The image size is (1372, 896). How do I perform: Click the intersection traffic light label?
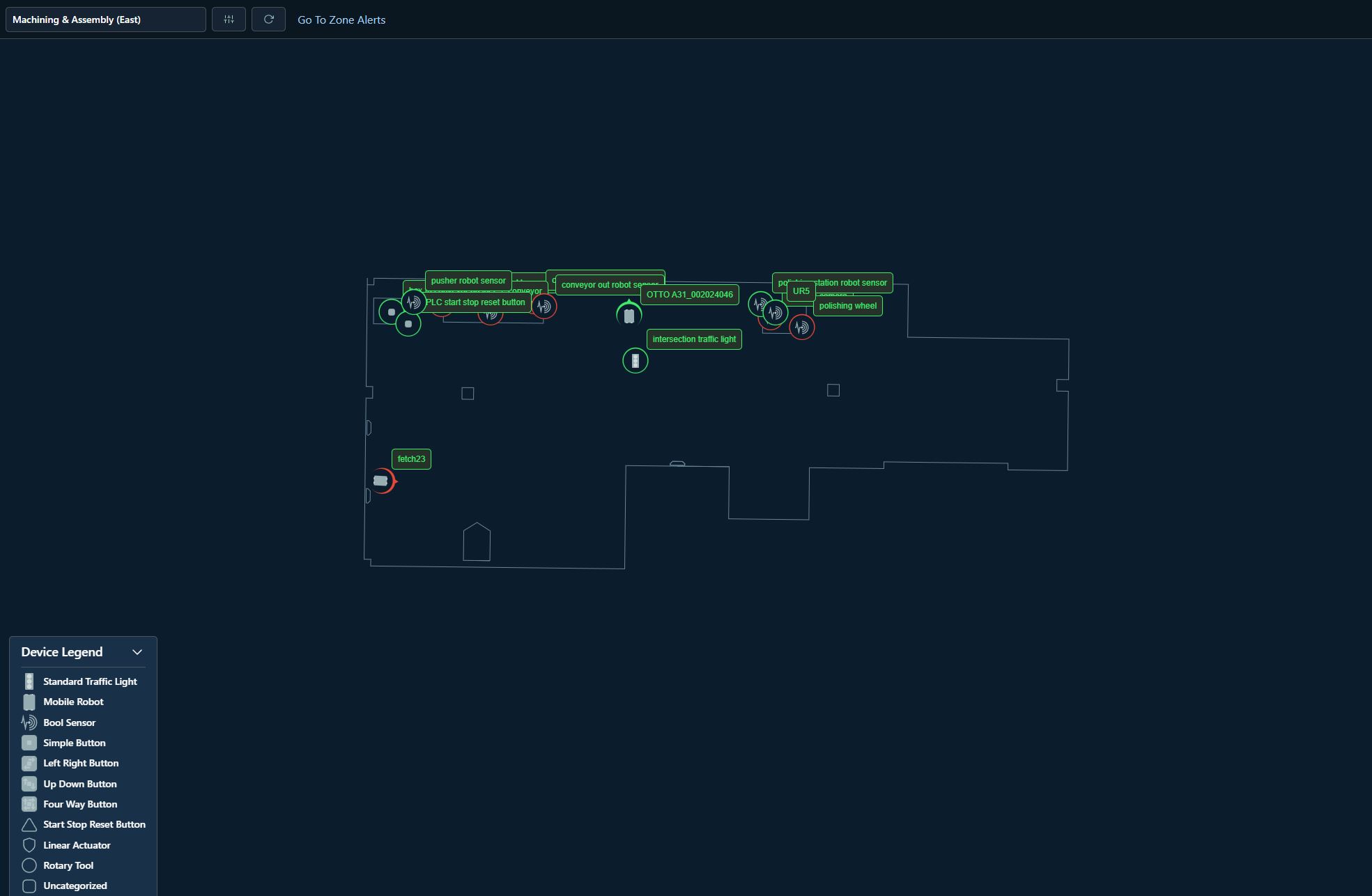click(x=694, y=339)
